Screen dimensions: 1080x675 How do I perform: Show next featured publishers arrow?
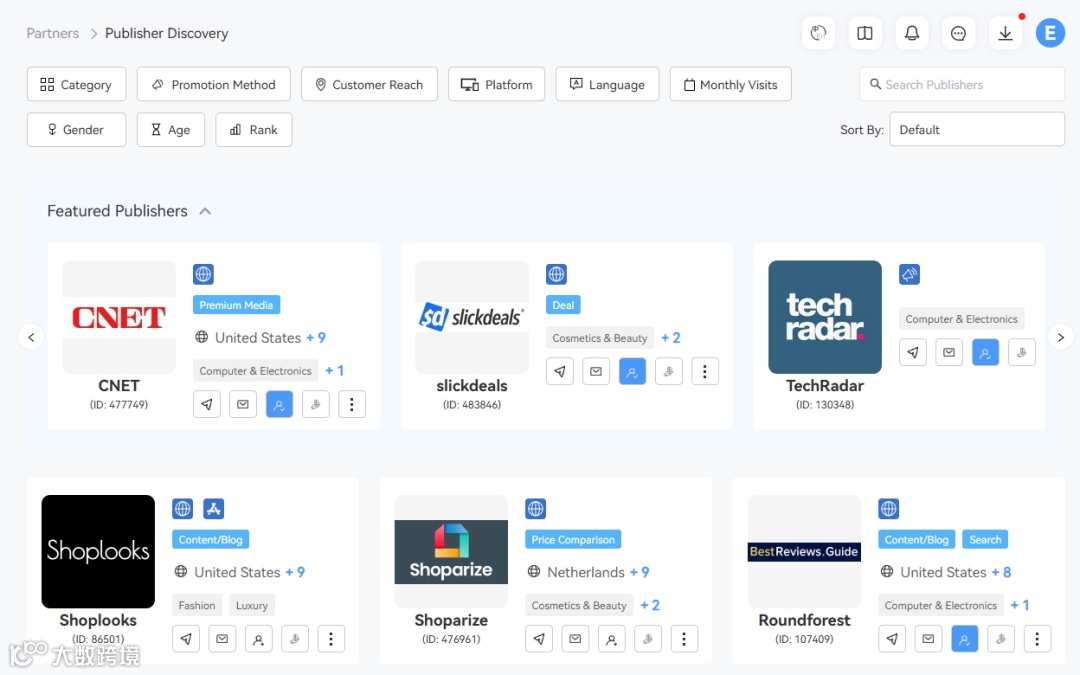[x=1061, y=337]
